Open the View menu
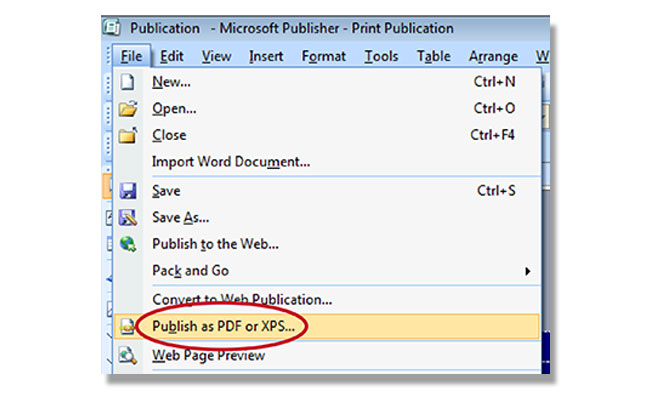The width and height of the screenshot is (650, 400). (216, 56)
